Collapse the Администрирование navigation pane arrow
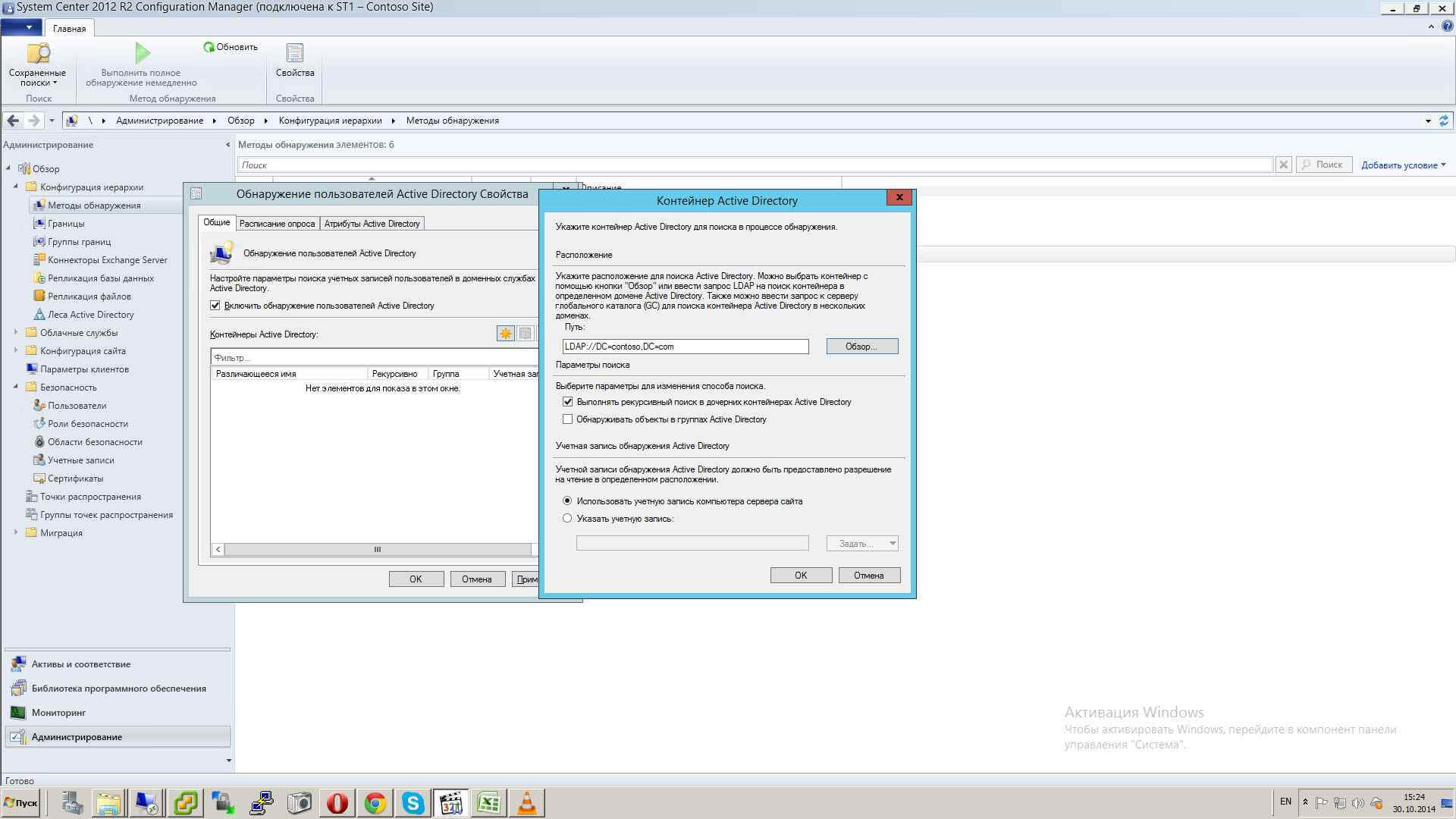This screenshot has height=819, width=1456. pyautogui.click(x=227, y=145)
